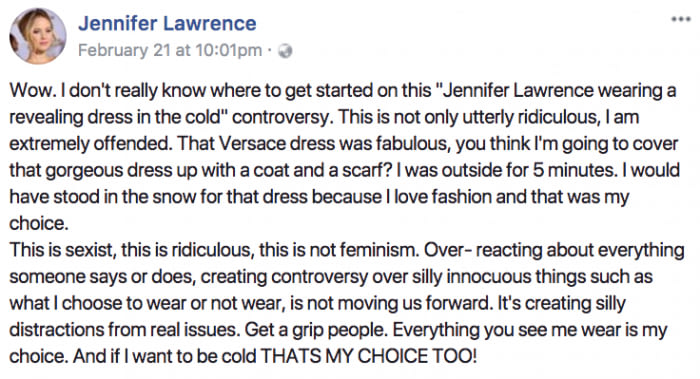Open the round profile picture thumbnail
Viewport: 700px width, 379px height.
(x=38, y=36)
